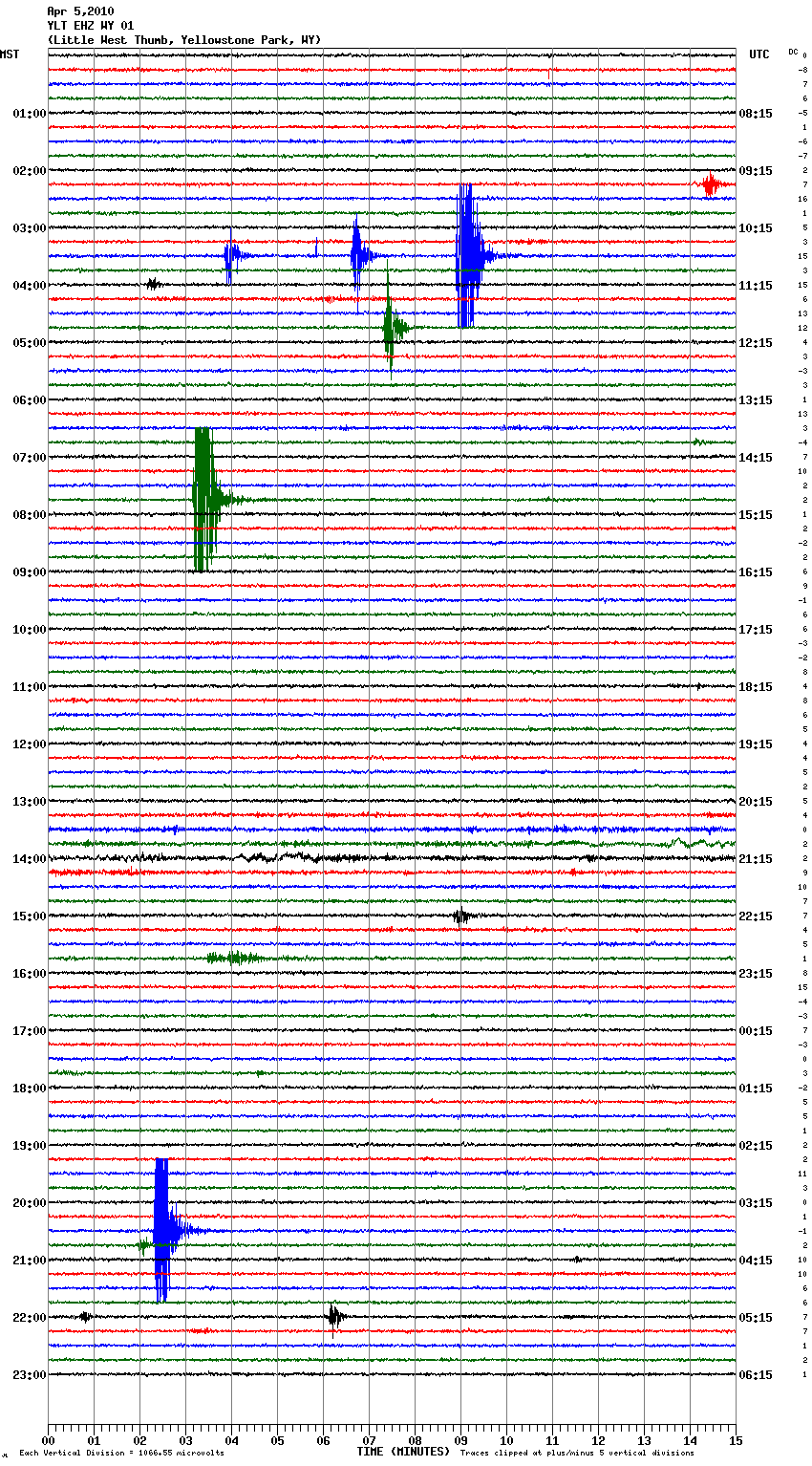Click the date text "Apr 5,2010"
812x1466 pixels.
80,11
